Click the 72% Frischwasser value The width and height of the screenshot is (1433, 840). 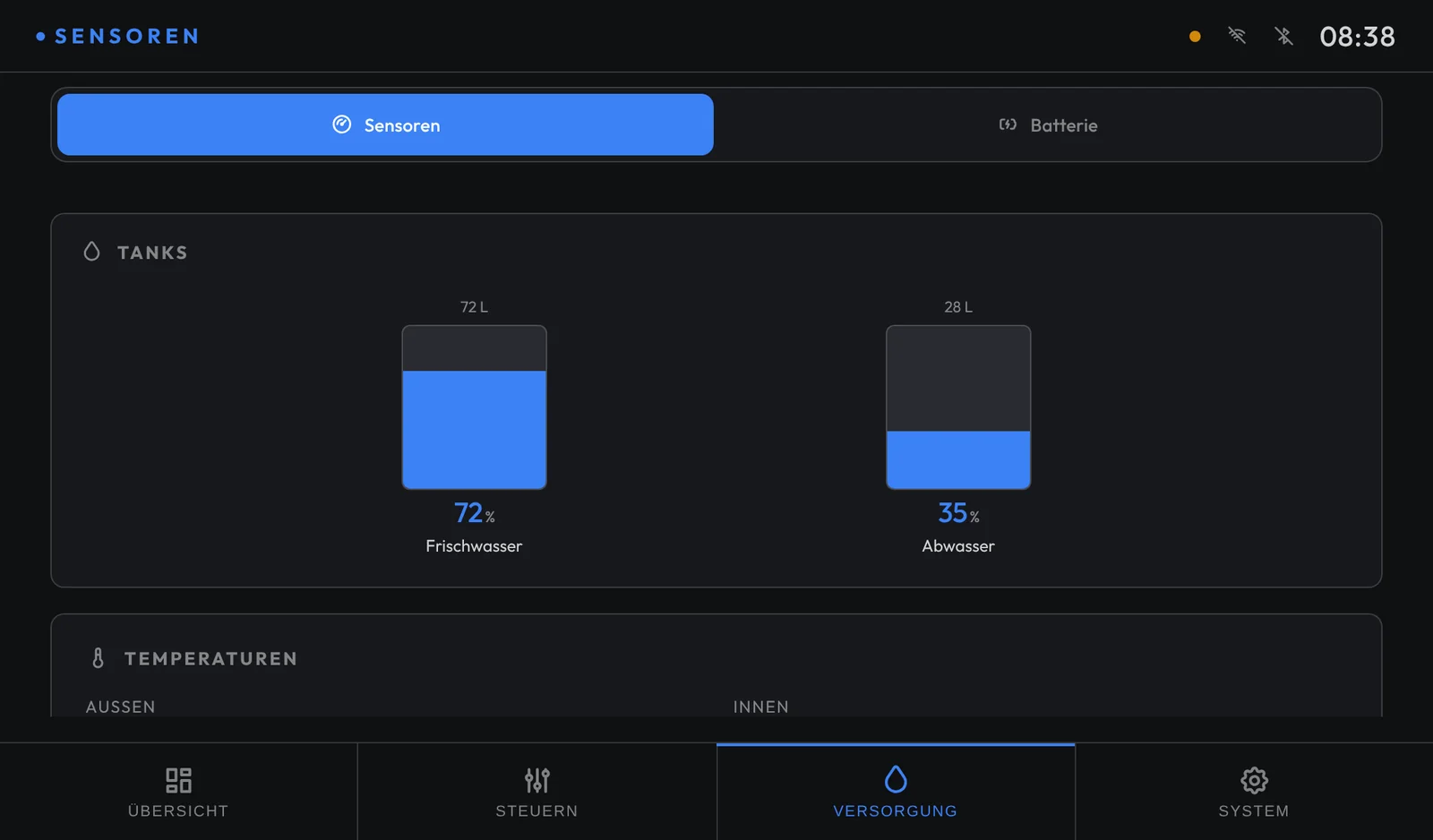point(474,513)
